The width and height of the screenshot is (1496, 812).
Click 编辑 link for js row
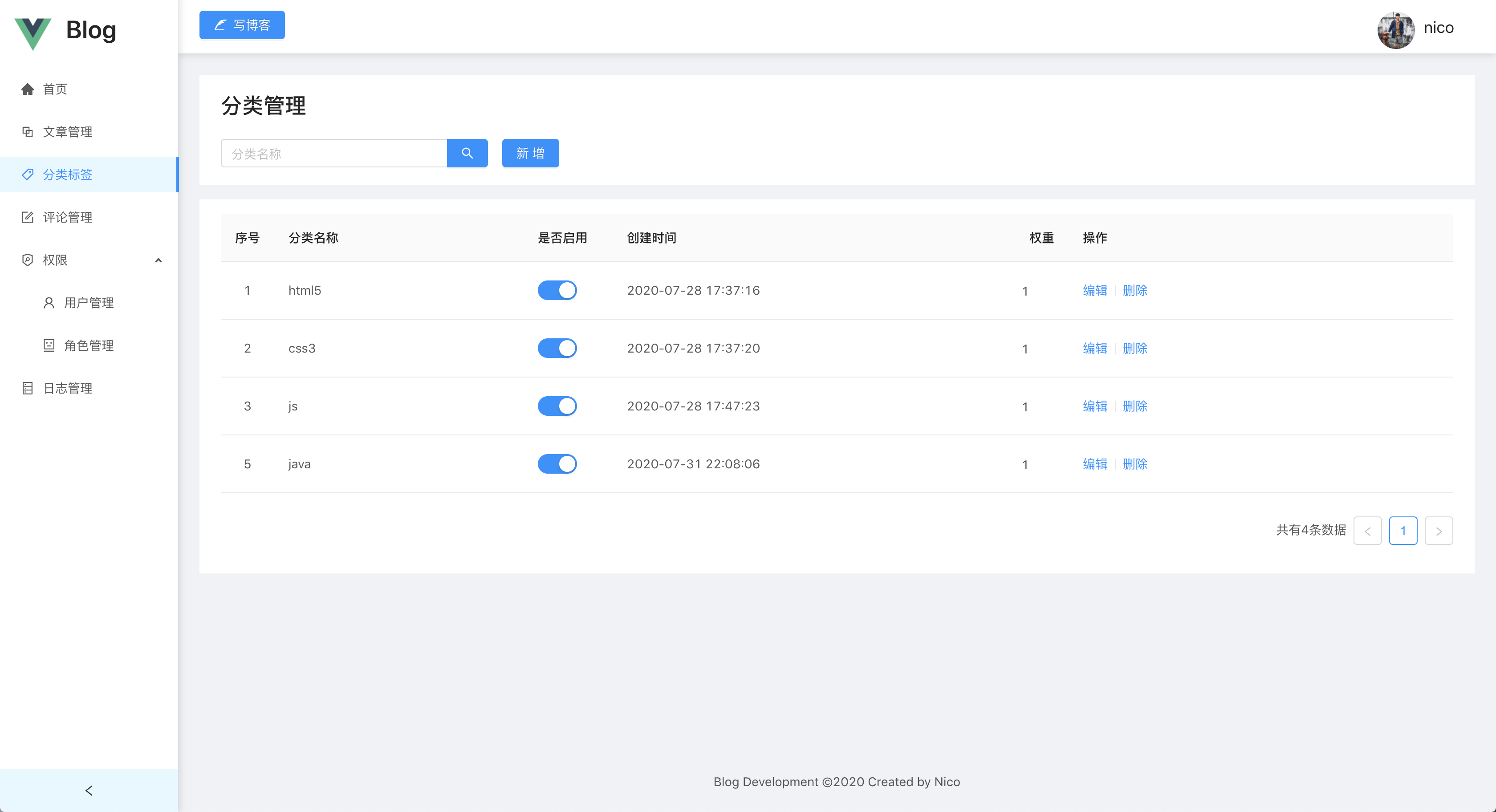coord(1095,406)
